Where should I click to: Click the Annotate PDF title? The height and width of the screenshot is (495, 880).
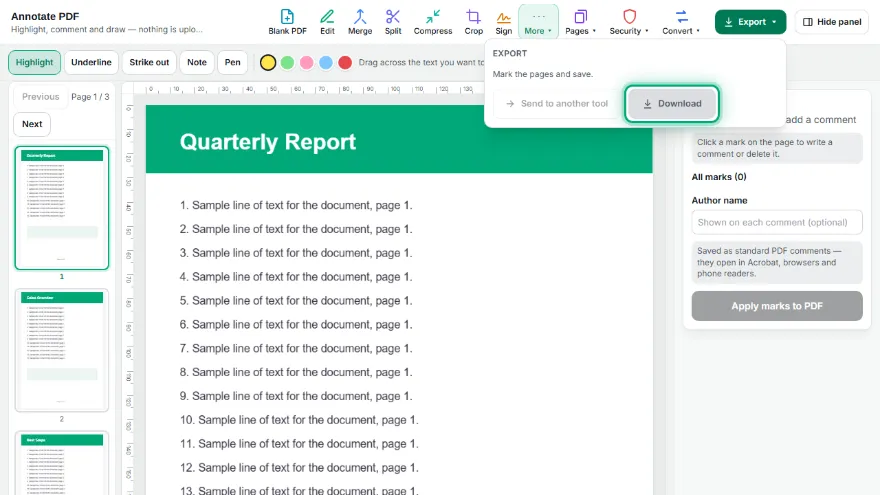(45, 16)
